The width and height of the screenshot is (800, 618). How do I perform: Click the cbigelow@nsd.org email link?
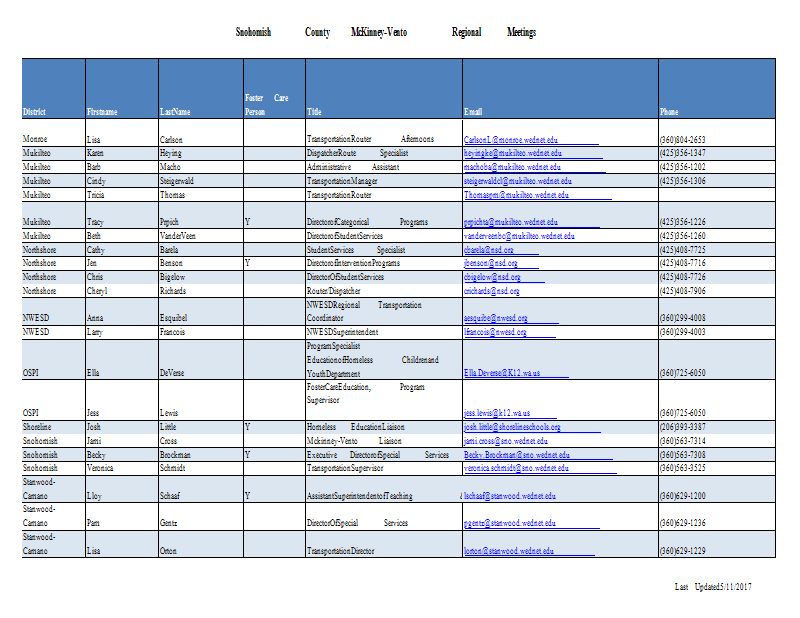pos(492,277)
